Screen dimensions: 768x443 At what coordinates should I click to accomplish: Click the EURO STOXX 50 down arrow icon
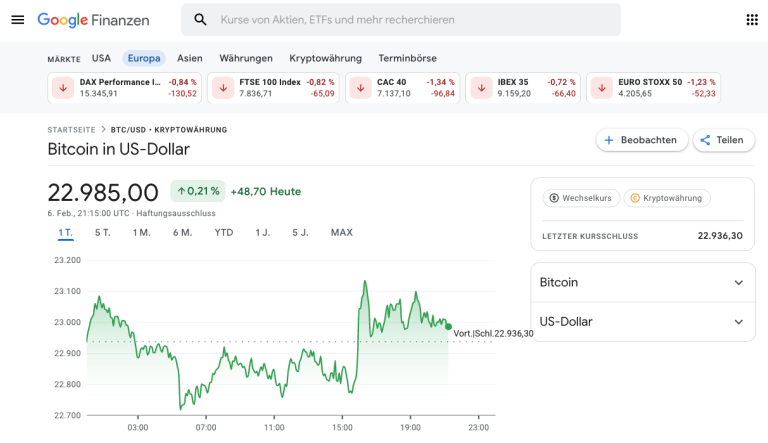click(x=602, y=88)
